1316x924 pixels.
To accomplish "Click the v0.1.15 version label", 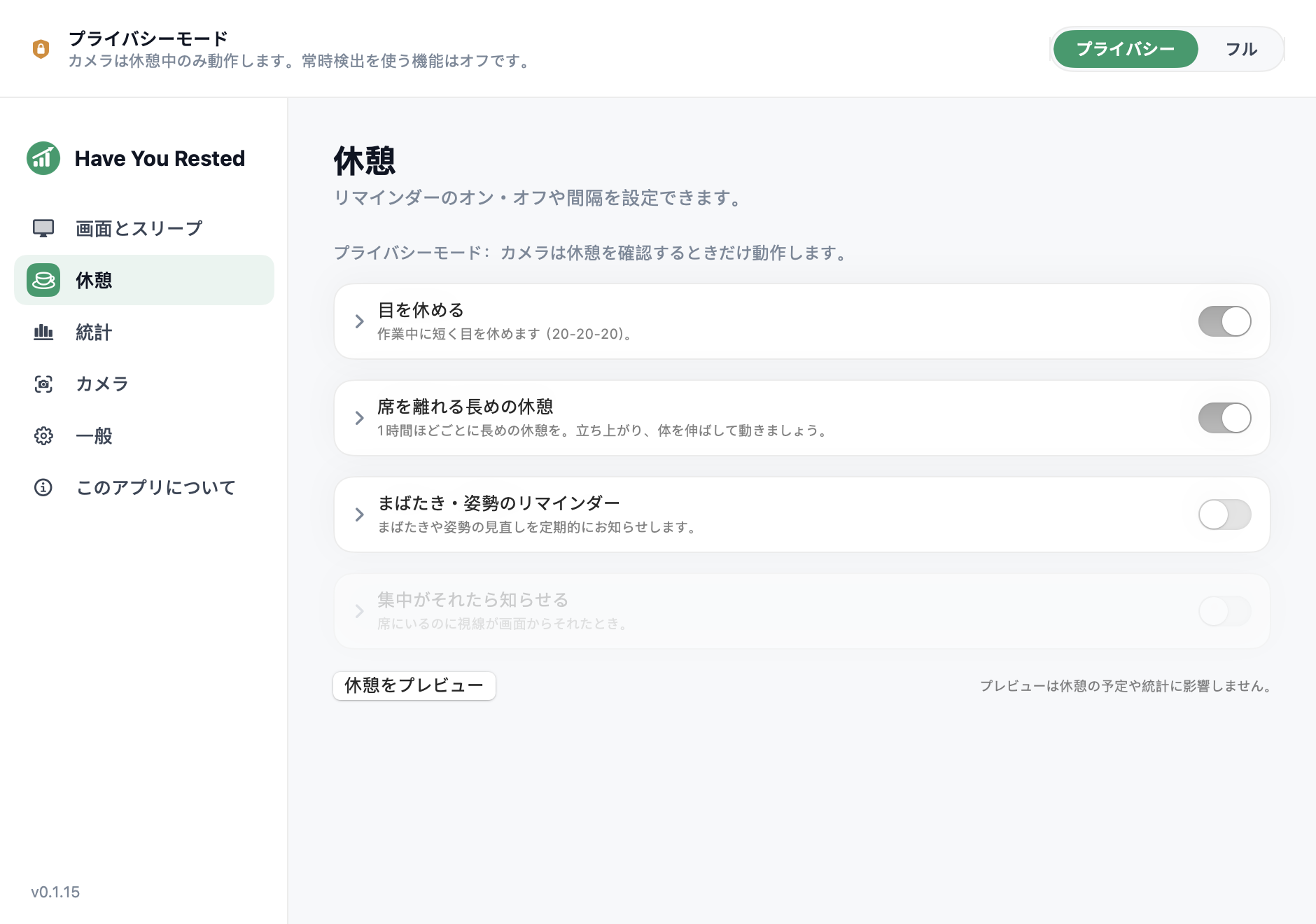I will pos(55,892).
